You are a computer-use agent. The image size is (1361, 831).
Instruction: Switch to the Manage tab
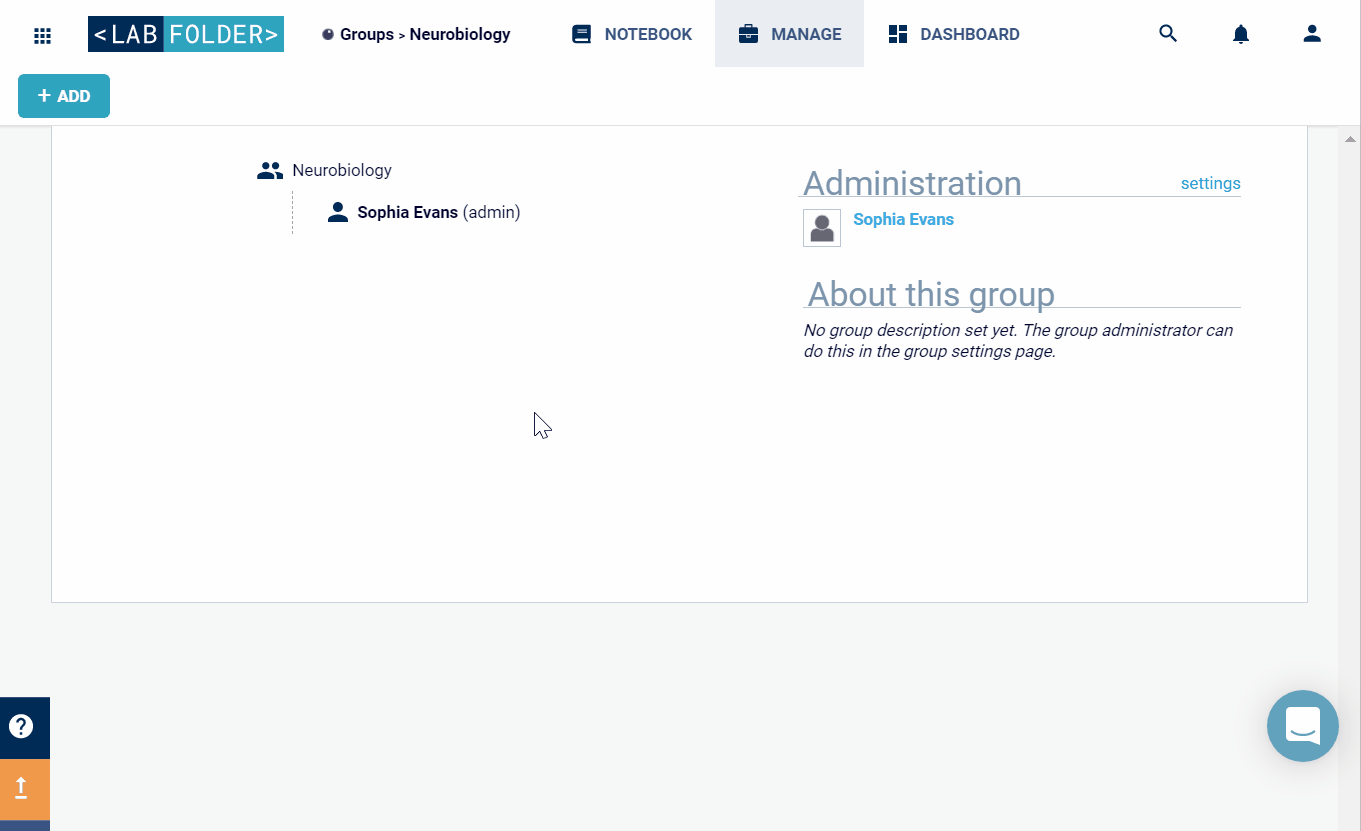point(789,34)
